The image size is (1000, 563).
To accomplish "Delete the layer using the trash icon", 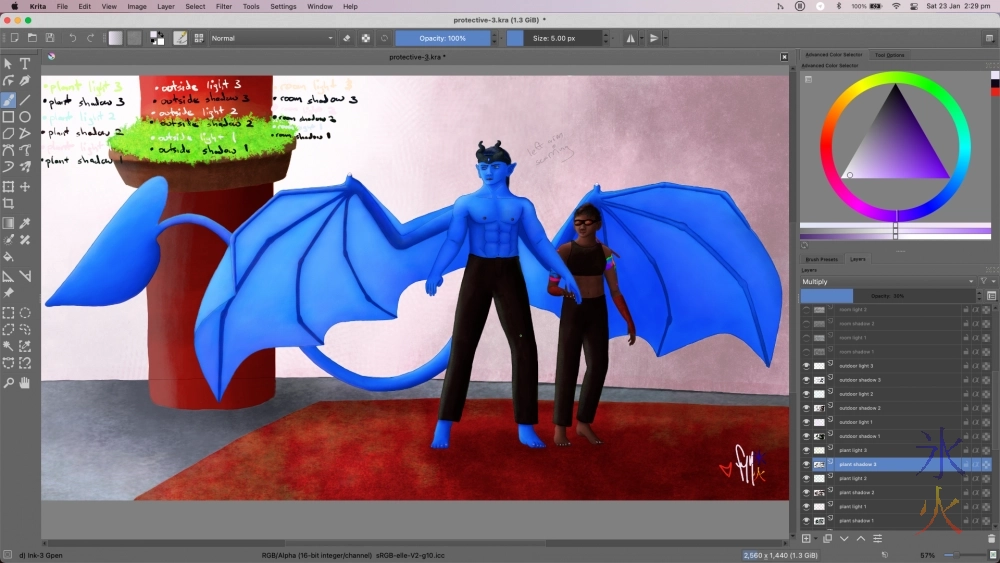I will pos(989,538).
